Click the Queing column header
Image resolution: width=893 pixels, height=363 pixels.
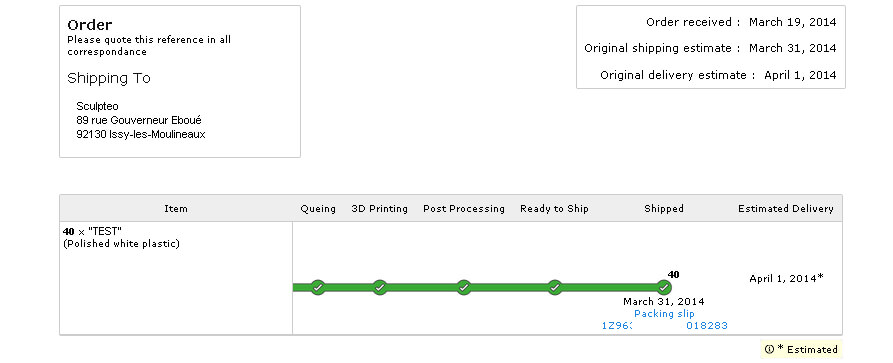click(x=318, y=209)
